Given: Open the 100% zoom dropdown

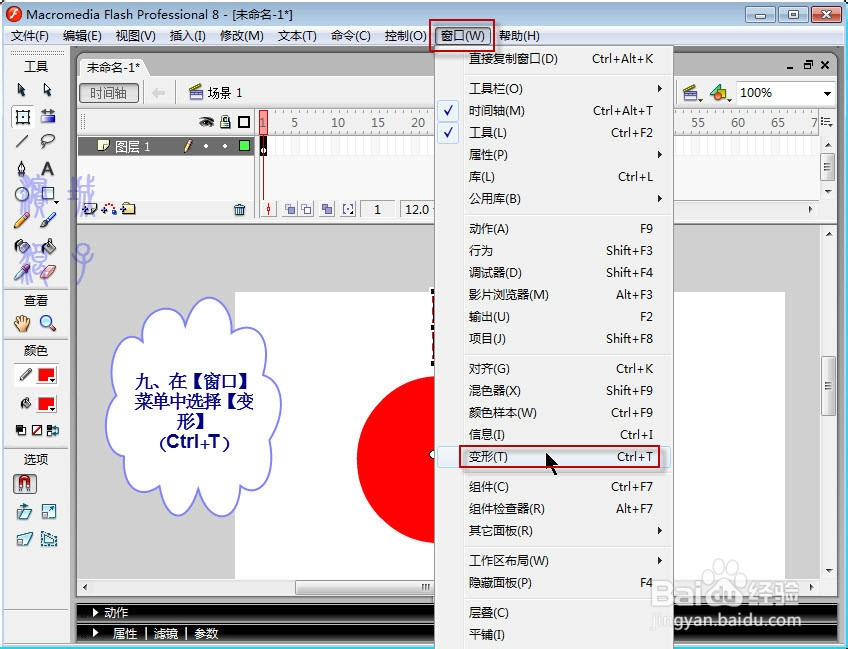Looking at the screenshot, I should pyautogui.click(x=827, y=93).
